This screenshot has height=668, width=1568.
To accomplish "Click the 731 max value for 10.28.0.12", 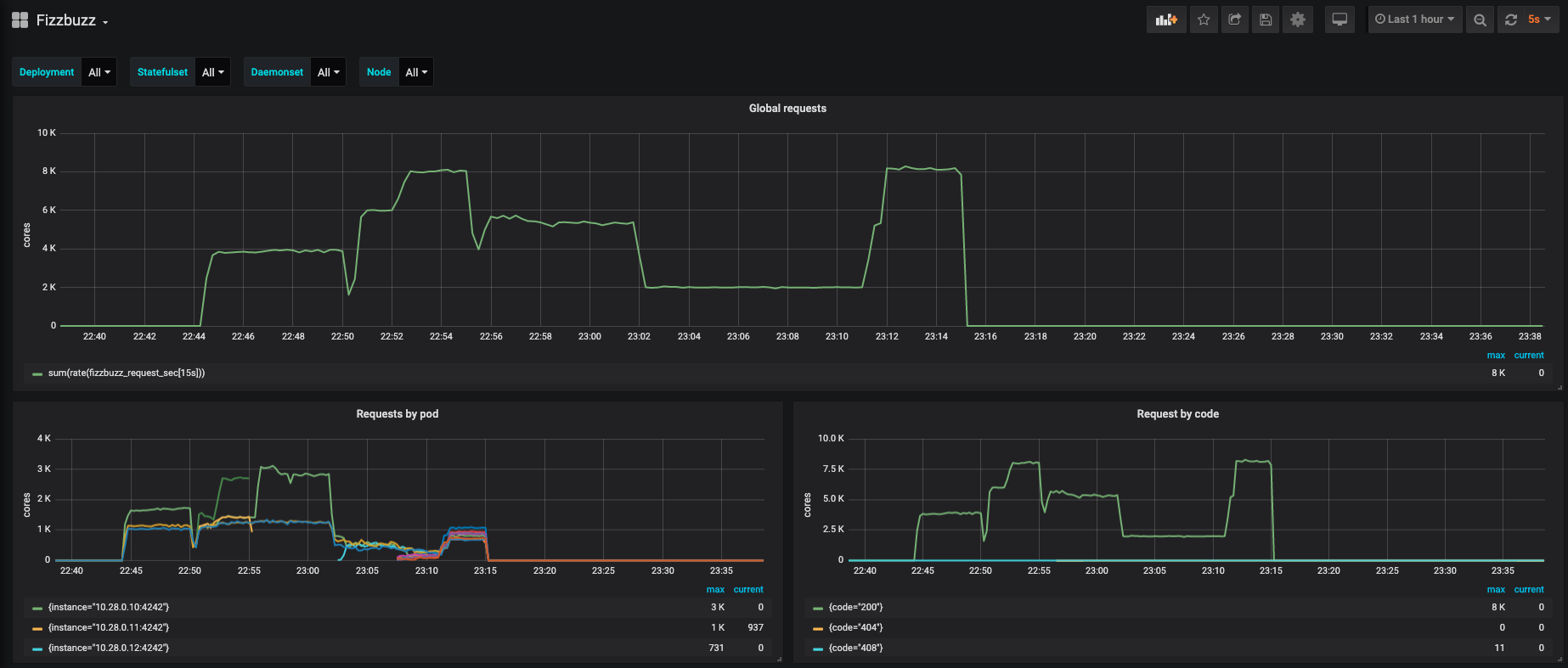I will (716, 648).
